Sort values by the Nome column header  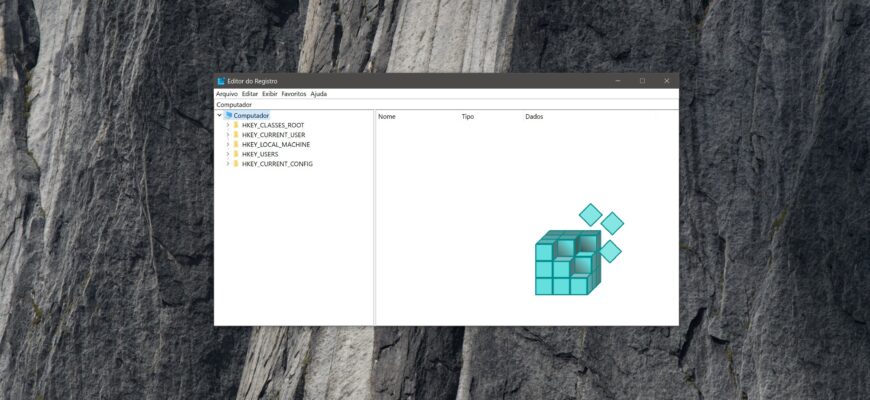(x=387, y=117)
